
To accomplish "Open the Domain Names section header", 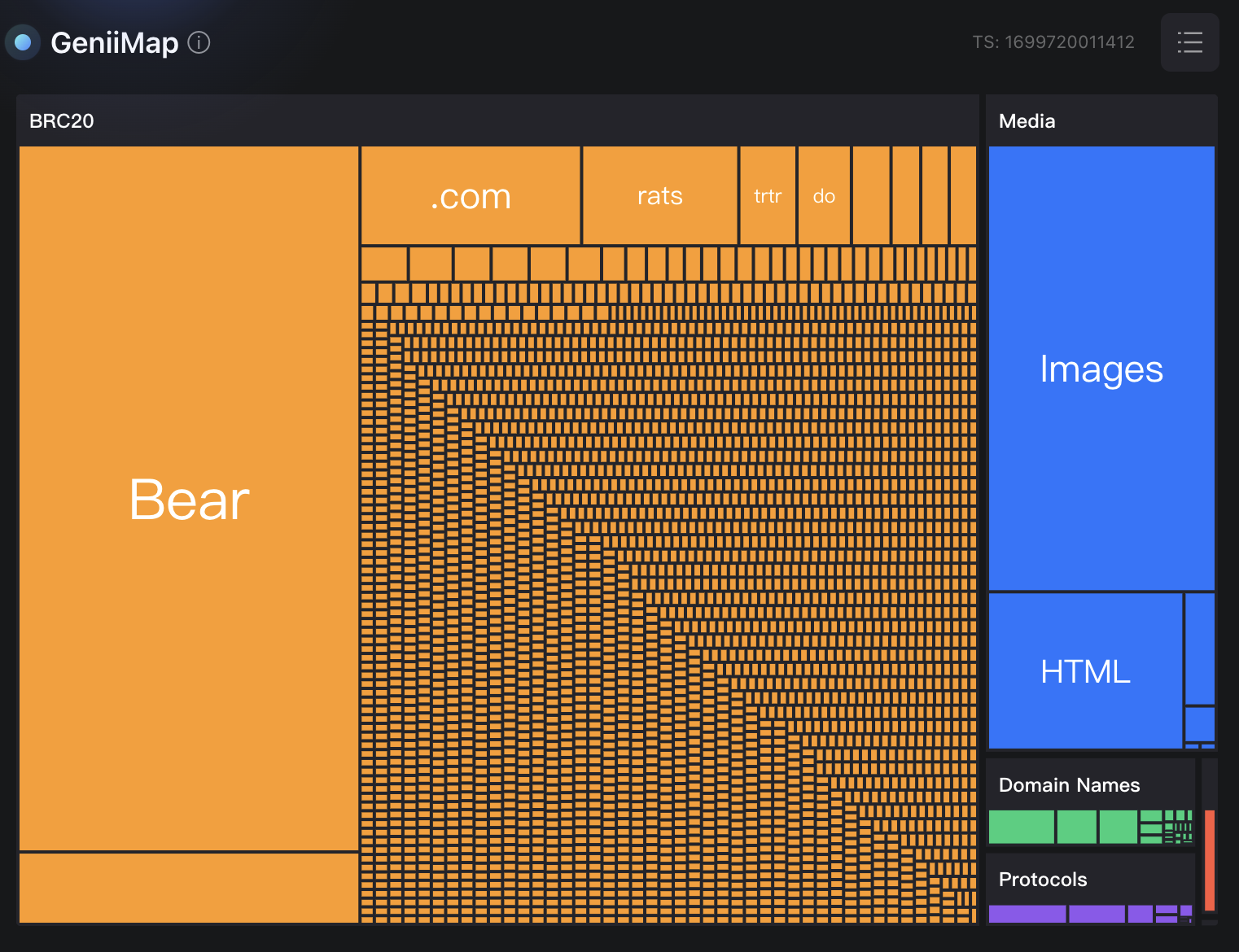I will click(x=1069, y=785).
